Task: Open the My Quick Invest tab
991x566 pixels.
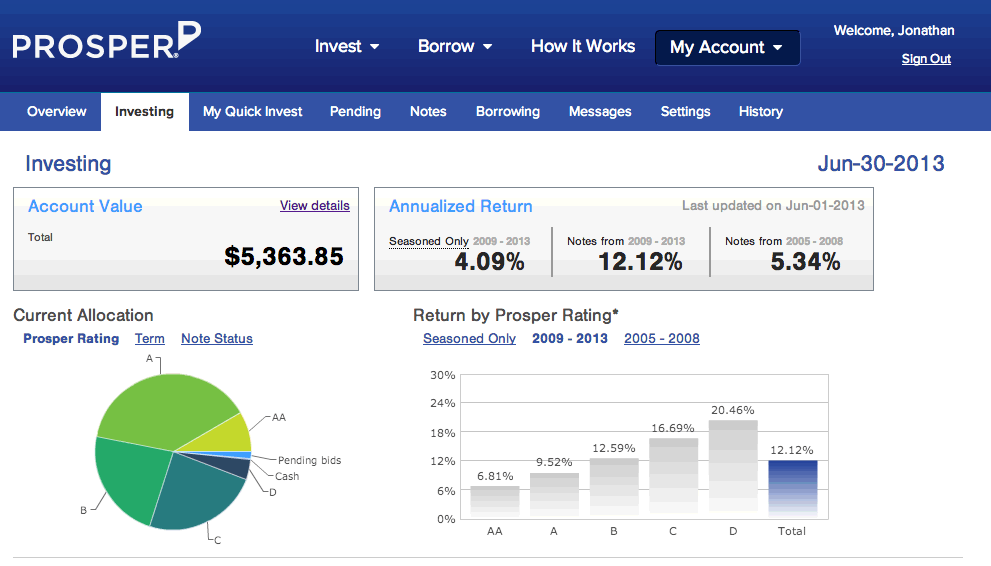Action: tap(253, 112)
